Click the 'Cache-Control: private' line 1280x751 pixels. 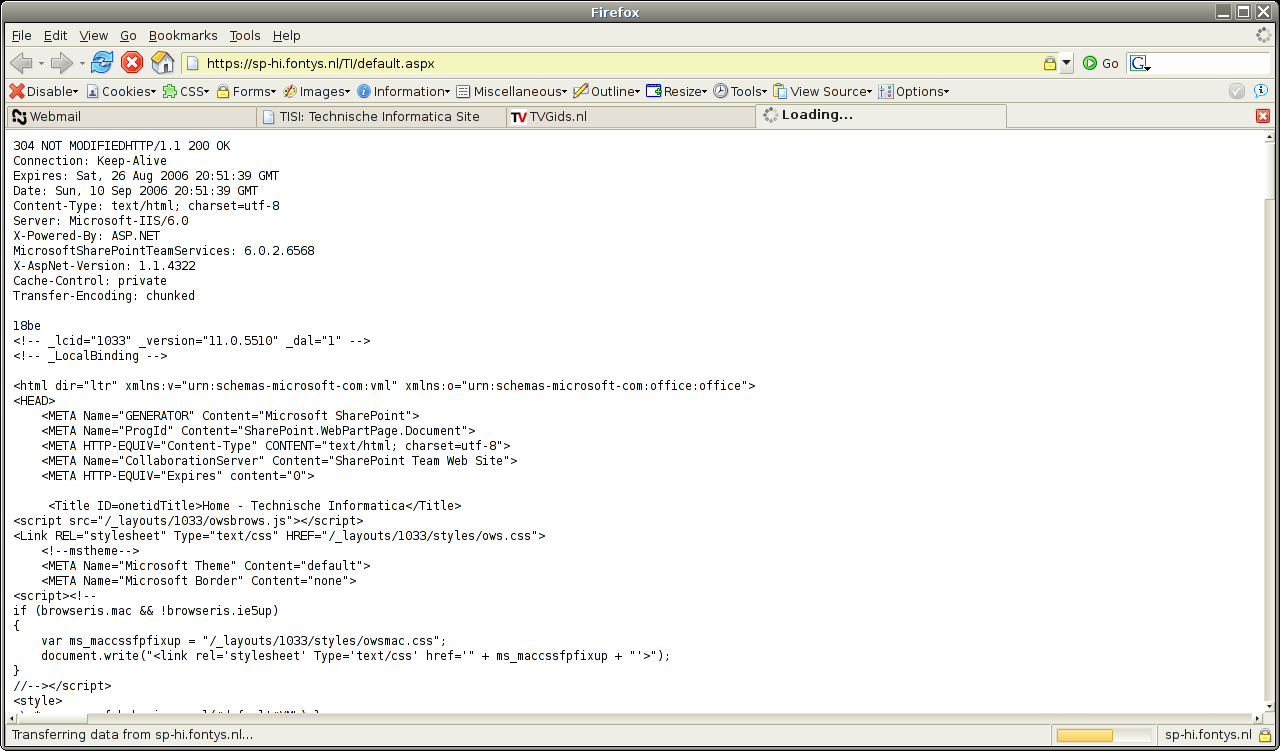click(90, 281)
